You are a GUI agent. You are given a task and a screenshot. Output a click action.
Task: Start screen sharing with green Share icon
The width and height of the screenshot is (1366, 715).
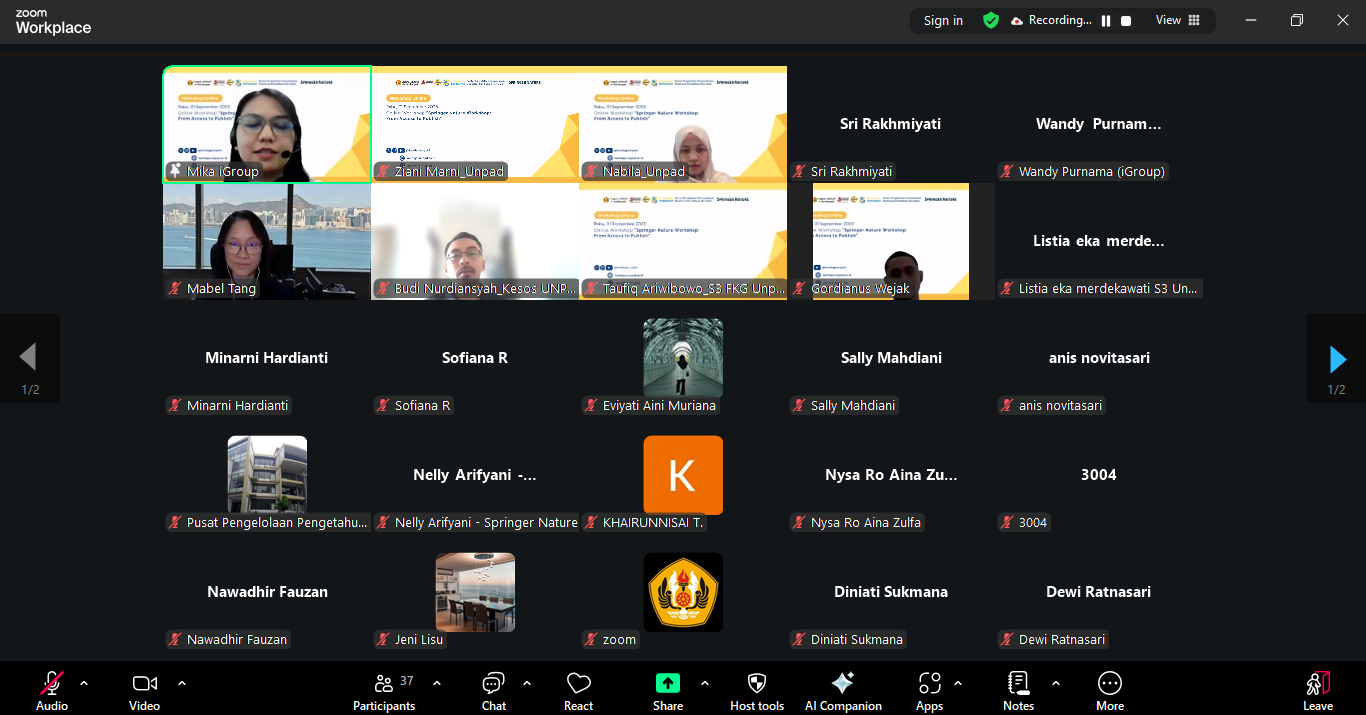point(667,683)
